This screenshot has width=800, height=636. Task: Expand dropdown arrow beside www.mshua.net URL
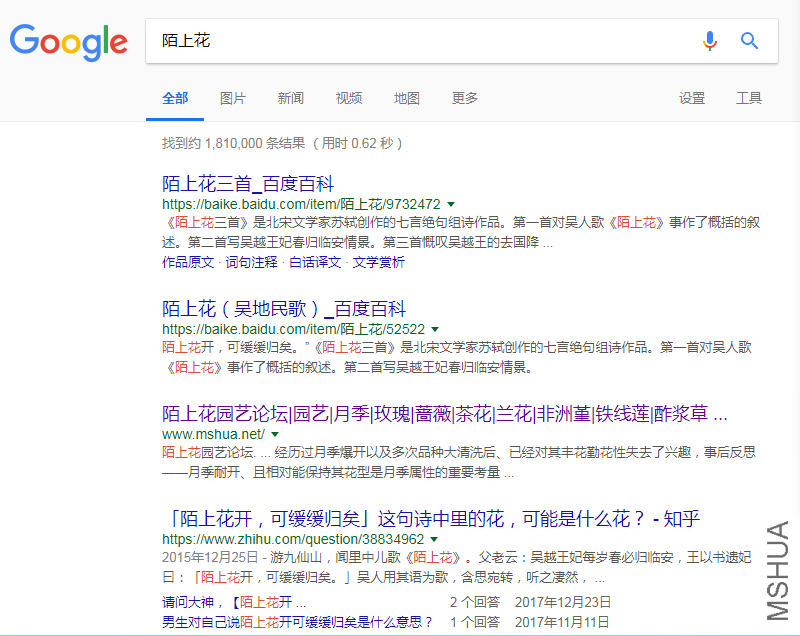[x=275, y=435]
